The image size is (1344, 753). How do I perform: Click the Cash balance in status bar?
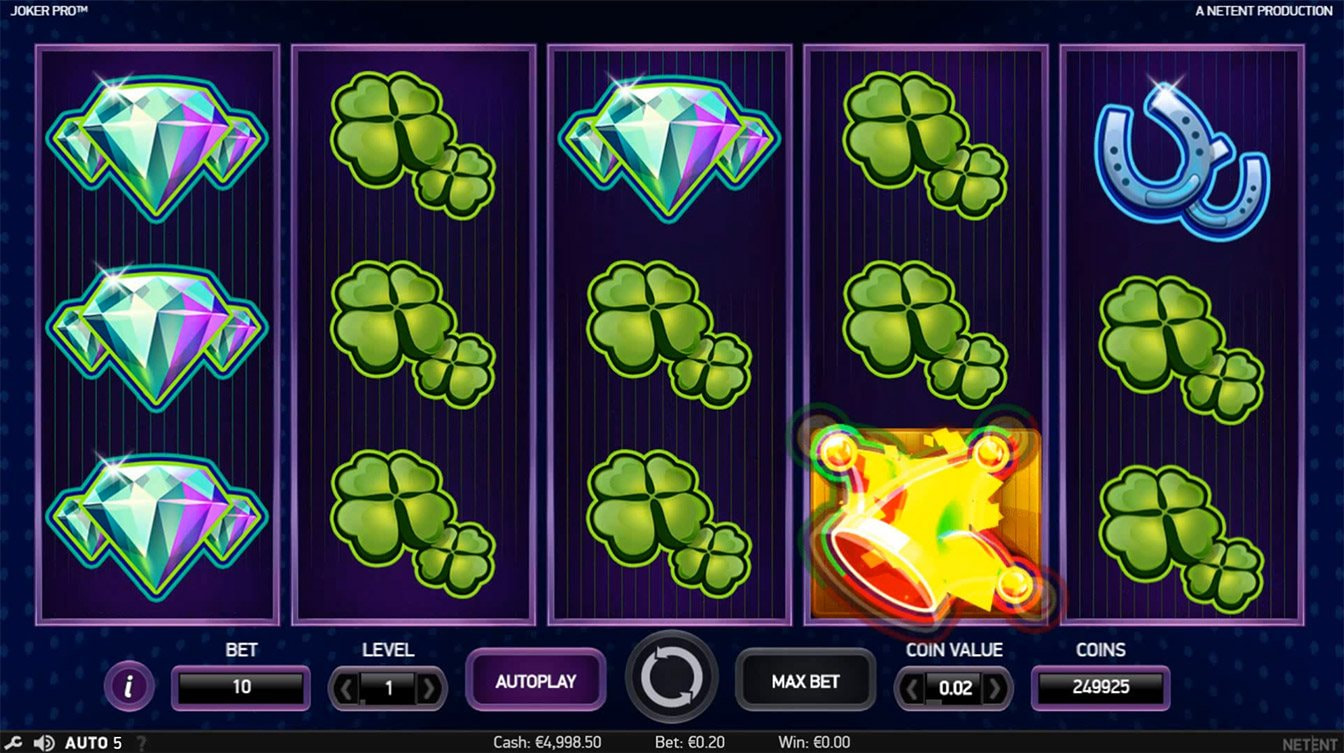[547, 743]
